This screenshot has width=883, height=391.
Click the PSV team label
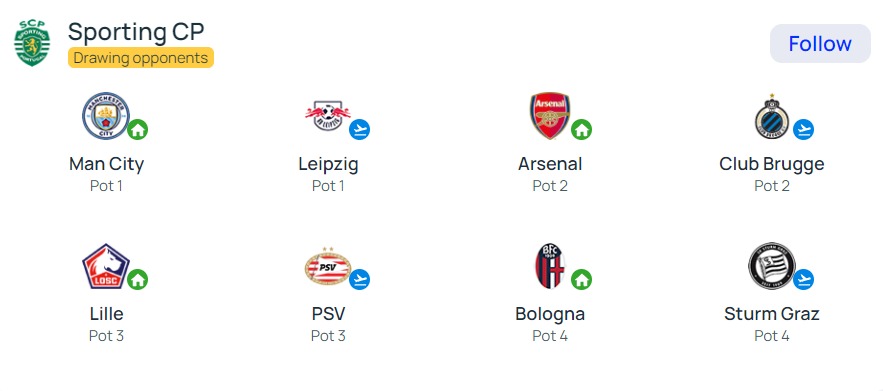328,314
